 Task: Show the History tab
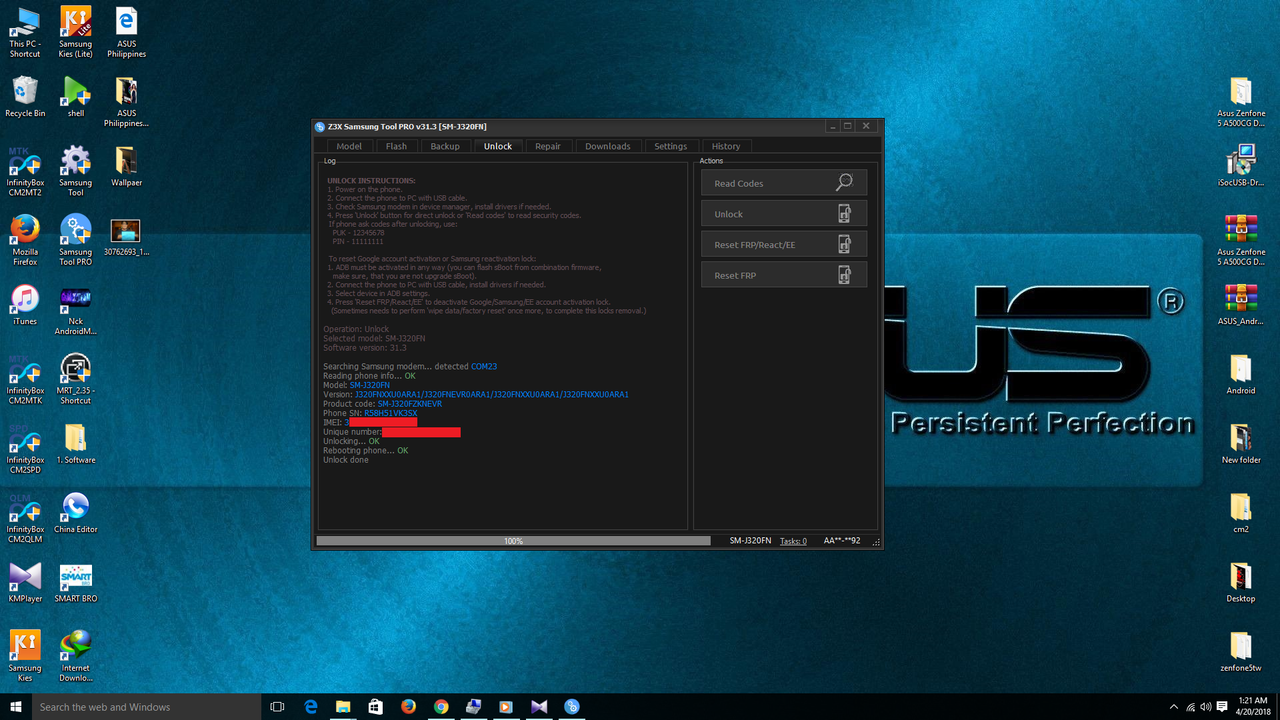(726, 146)
